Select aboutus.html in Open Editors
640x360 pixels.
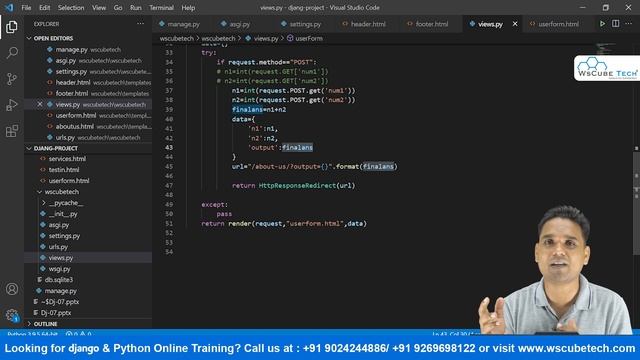tap(88, 127)
